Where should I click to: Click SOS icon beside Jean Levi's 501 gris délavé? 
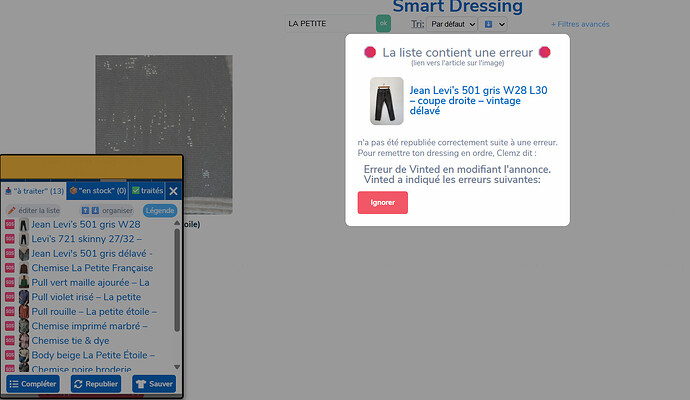(x=10, y=253)
